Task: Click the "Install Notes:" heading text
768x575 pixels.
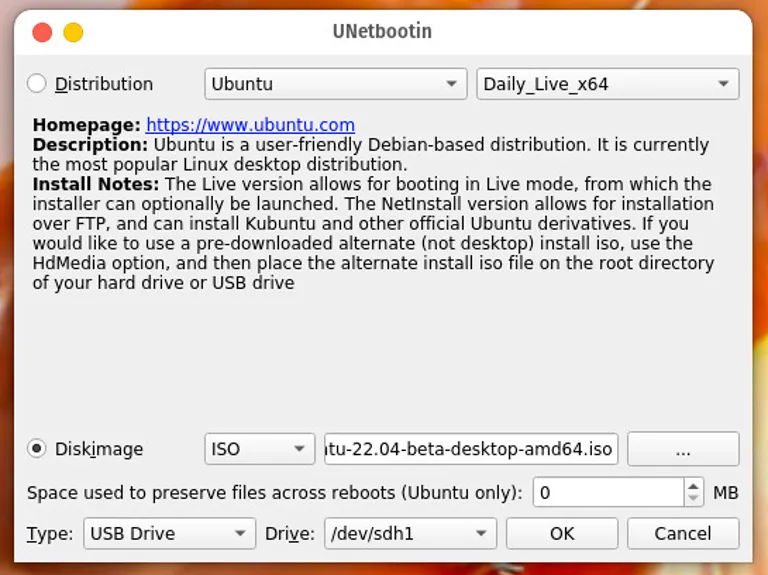Action: coord(96,184)
